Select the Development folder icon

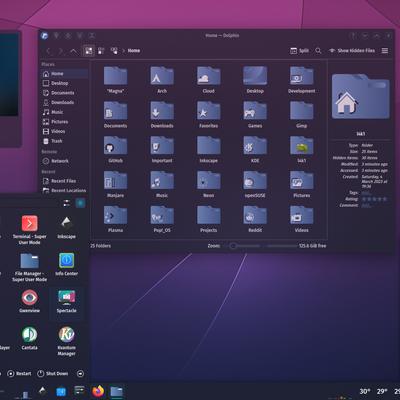(x=302, y=76)
